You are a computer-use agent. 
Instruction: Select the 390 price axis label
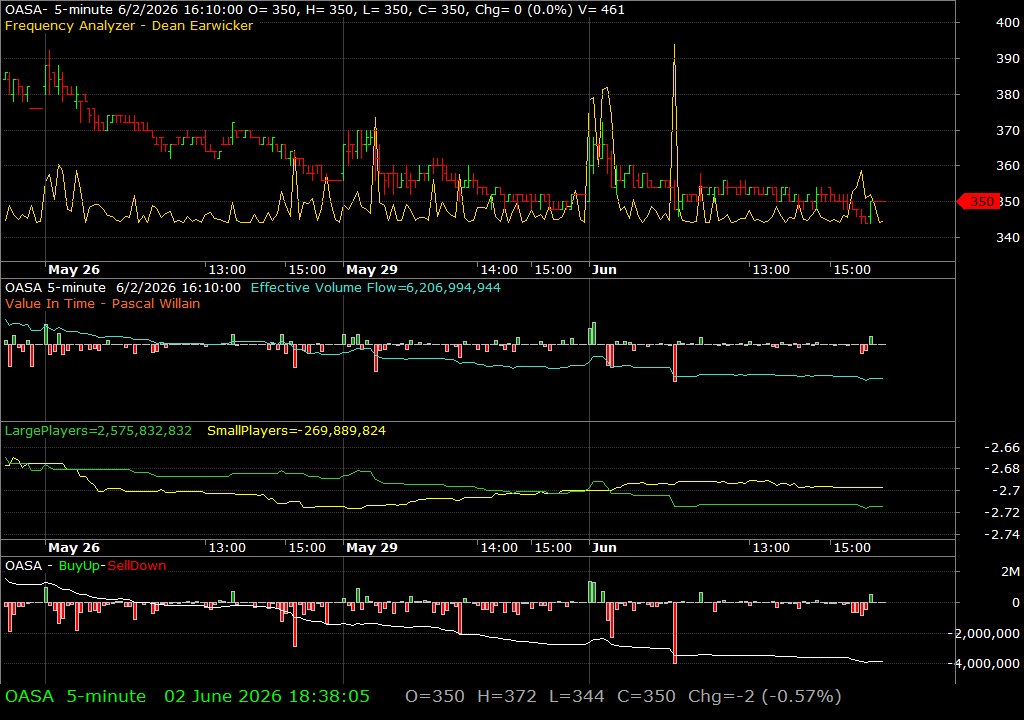click(x=1008, y=58)
